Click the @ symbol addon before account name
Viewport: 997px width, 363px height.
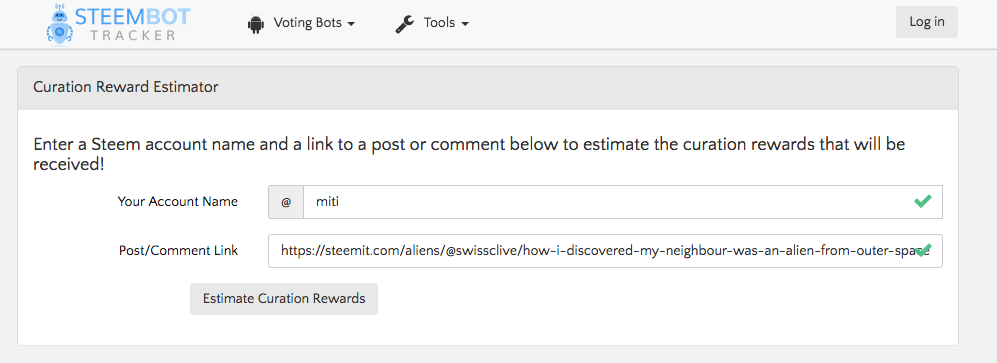point(286,202)
